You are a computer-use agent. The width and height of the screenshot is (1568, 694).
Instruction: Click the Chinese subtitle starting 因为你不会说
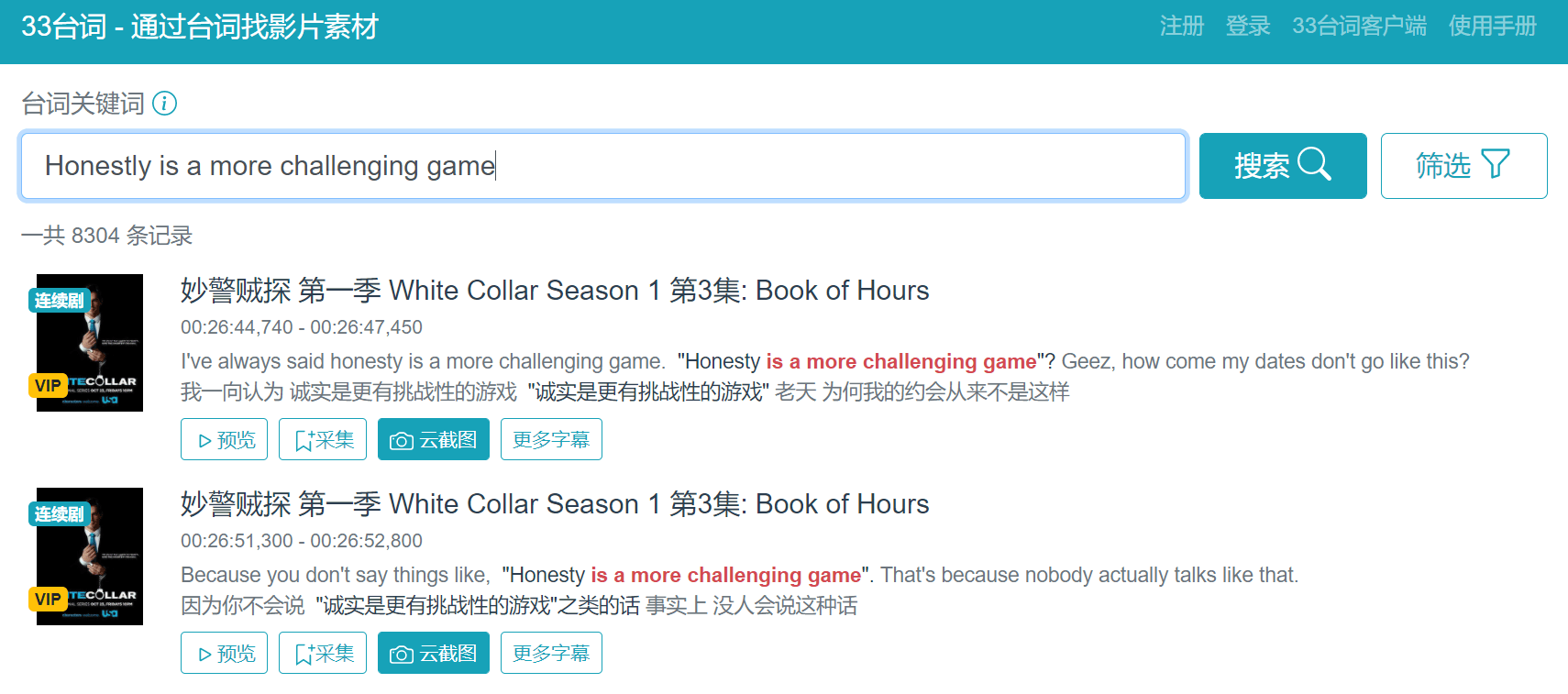click(x=519, y=606)
